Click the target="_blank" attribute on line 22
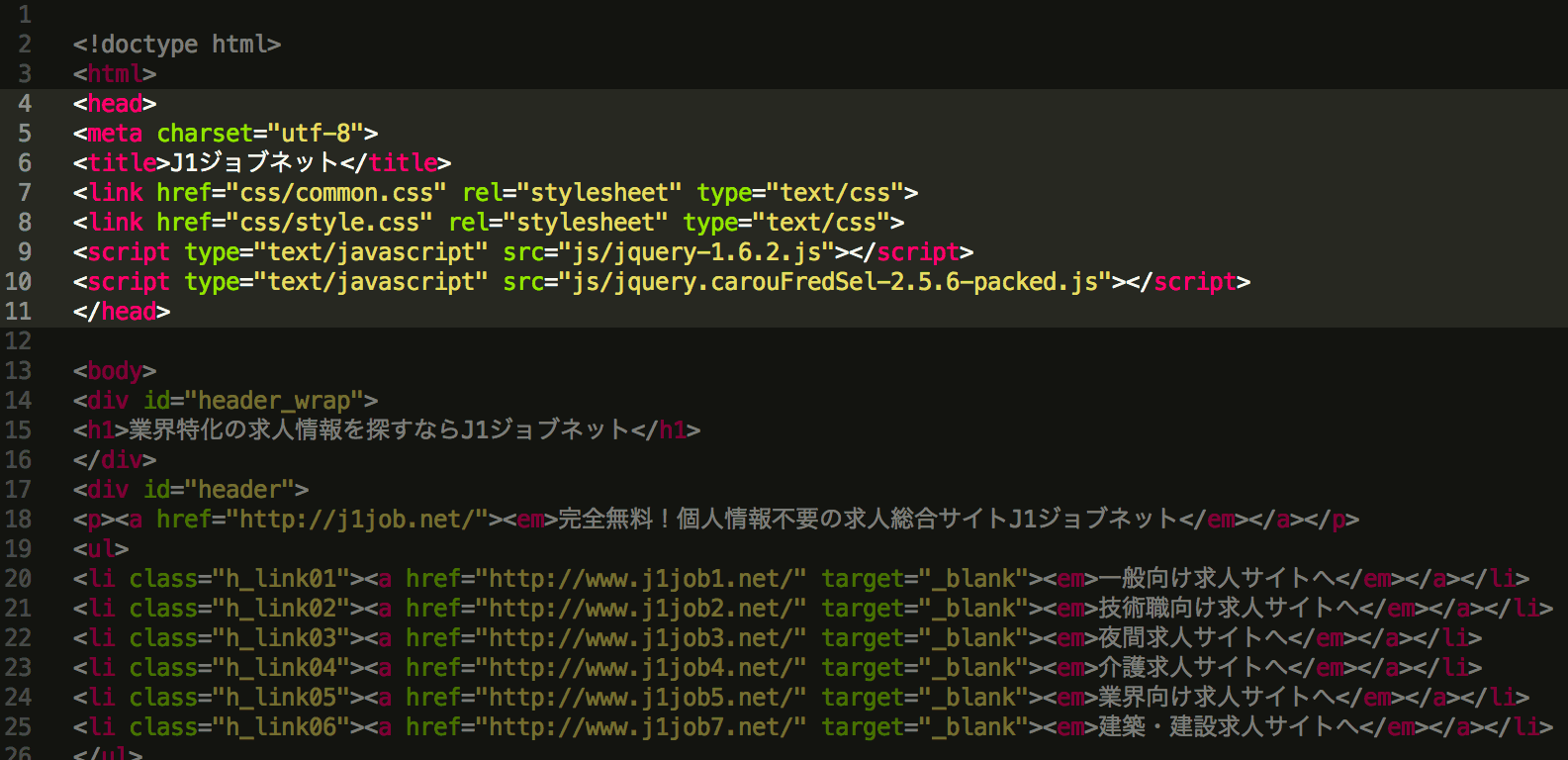The image size is (1568, 760). coord(925,638)
